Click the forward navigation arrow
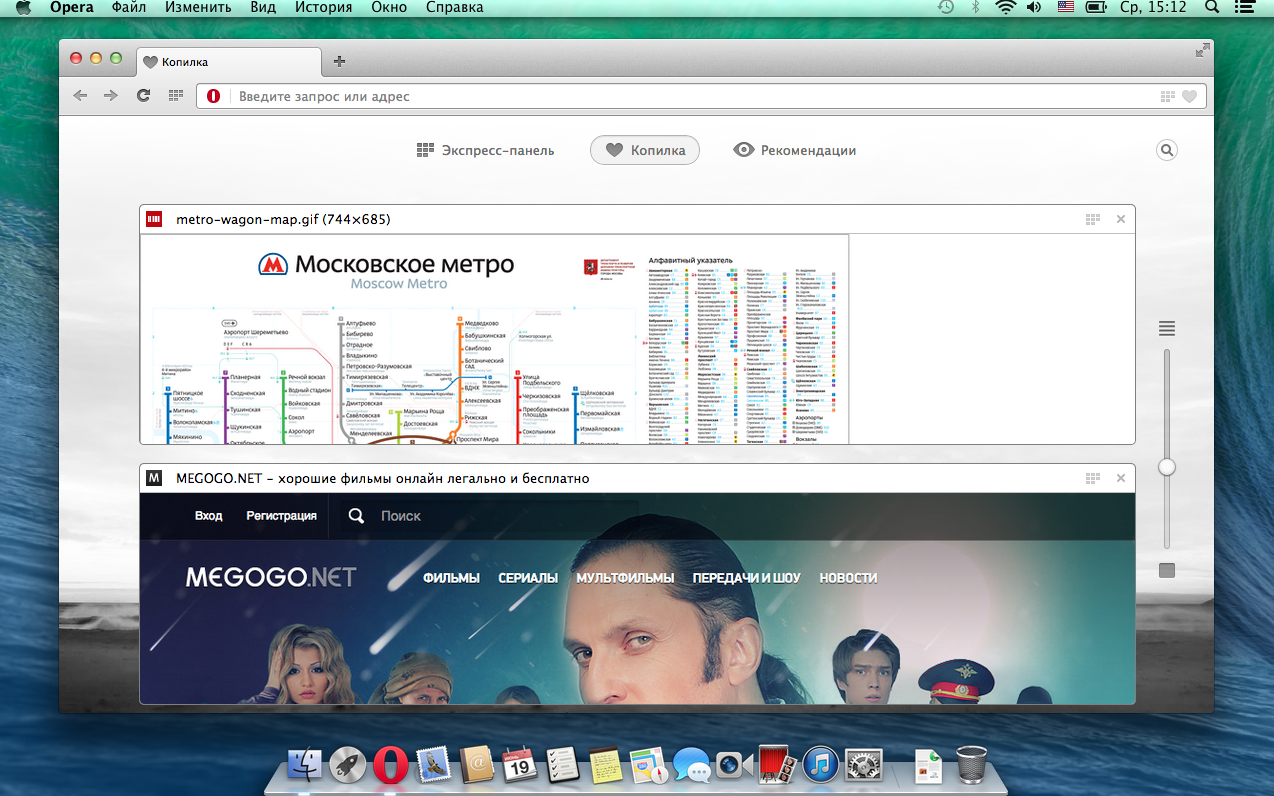Viewport: 1274px width, 796px height. 111,96
